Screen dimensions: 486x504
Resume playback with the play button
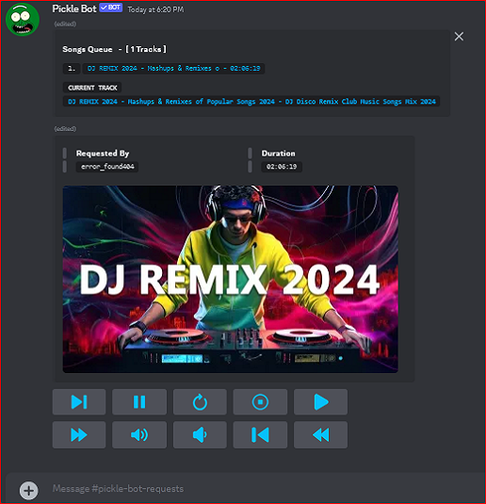point(321,402)
